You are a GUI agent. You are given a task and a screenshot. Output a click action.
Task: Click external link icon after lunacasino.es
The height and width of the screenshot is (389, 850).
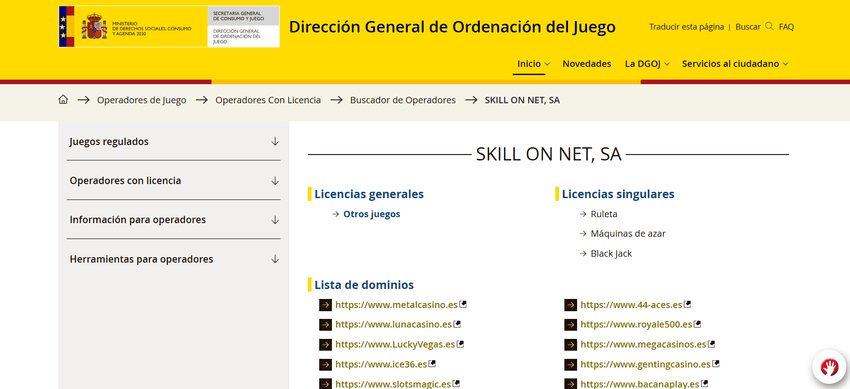pos(457,324)
